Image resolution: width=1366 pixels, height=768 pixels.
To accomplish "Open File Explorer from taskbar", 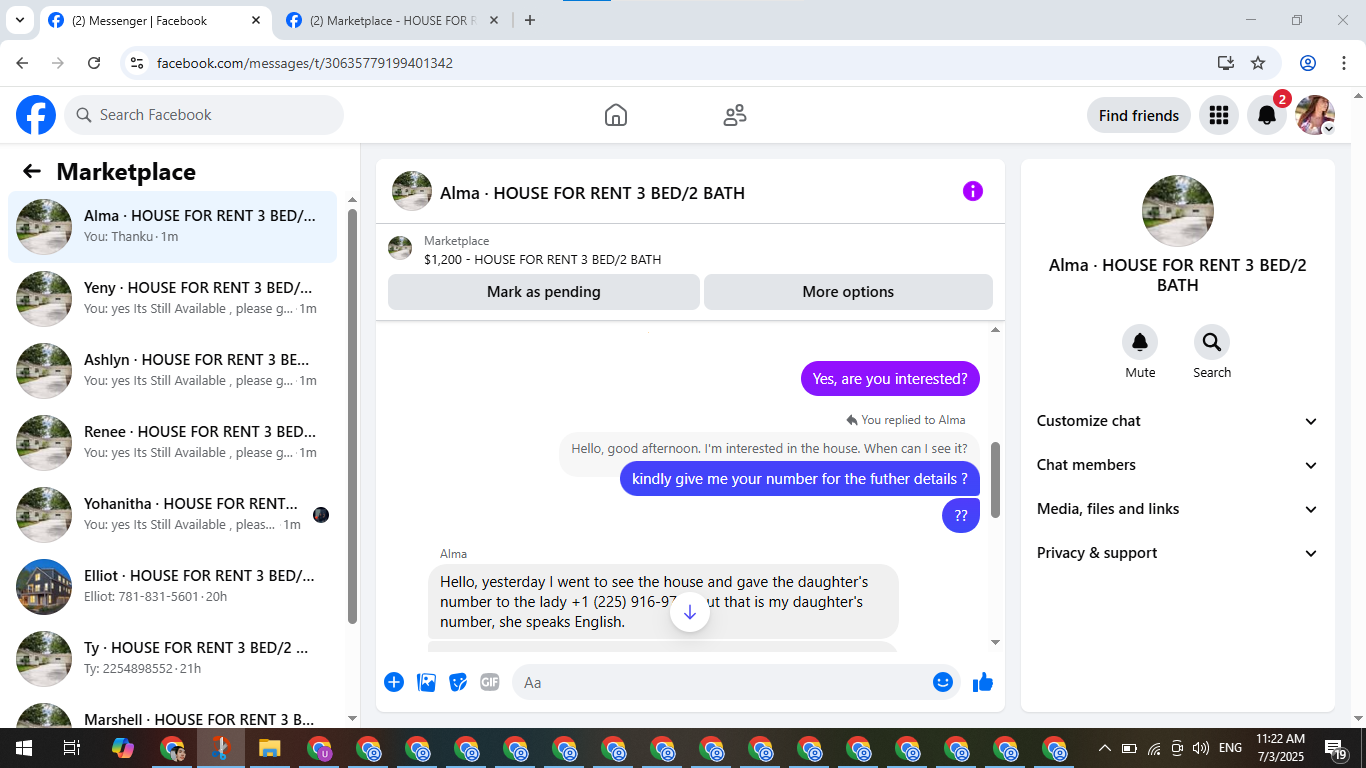I will tap(269, 748).
